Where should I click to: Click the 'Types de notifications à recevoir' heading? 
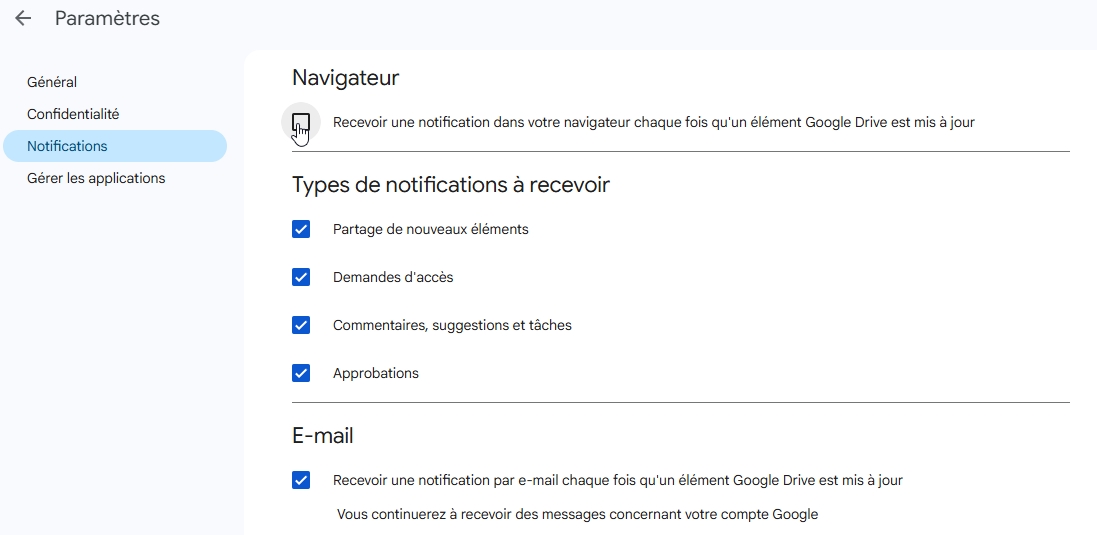pos(450,185)
